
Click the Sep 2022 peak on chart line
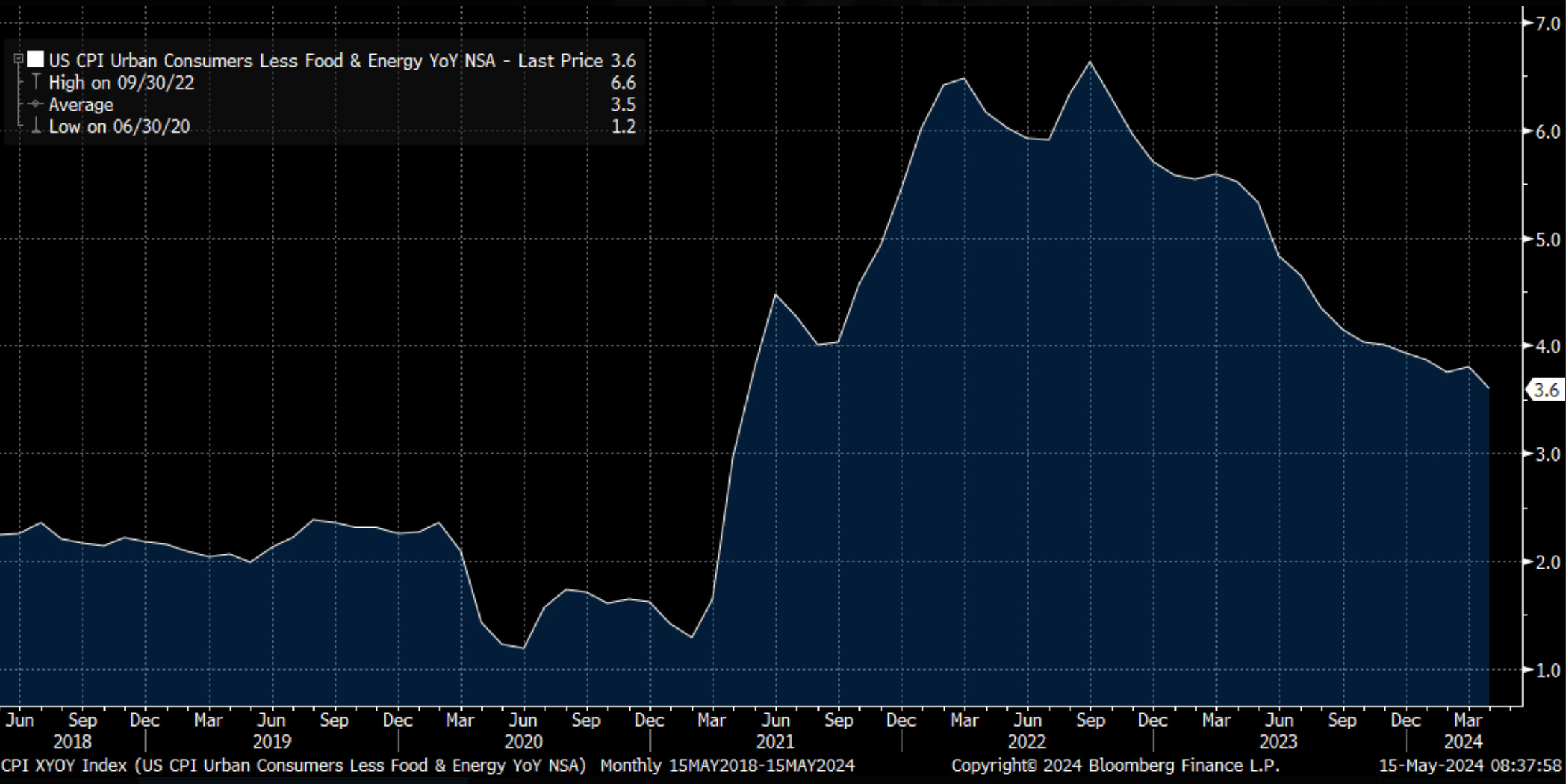pyautogui.click(x=1090, y=62)
